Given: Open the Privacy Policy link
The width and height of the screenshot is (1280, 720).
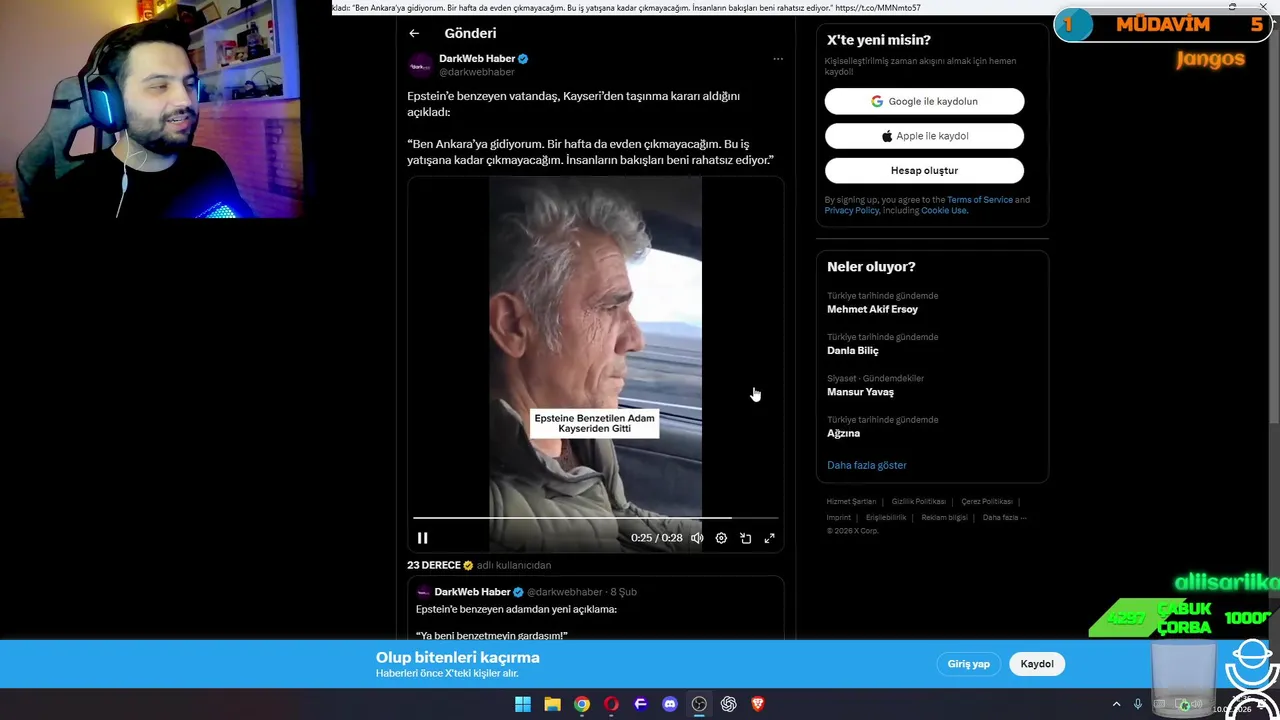Looking at the screenshot, I should (x=852, y=210).
